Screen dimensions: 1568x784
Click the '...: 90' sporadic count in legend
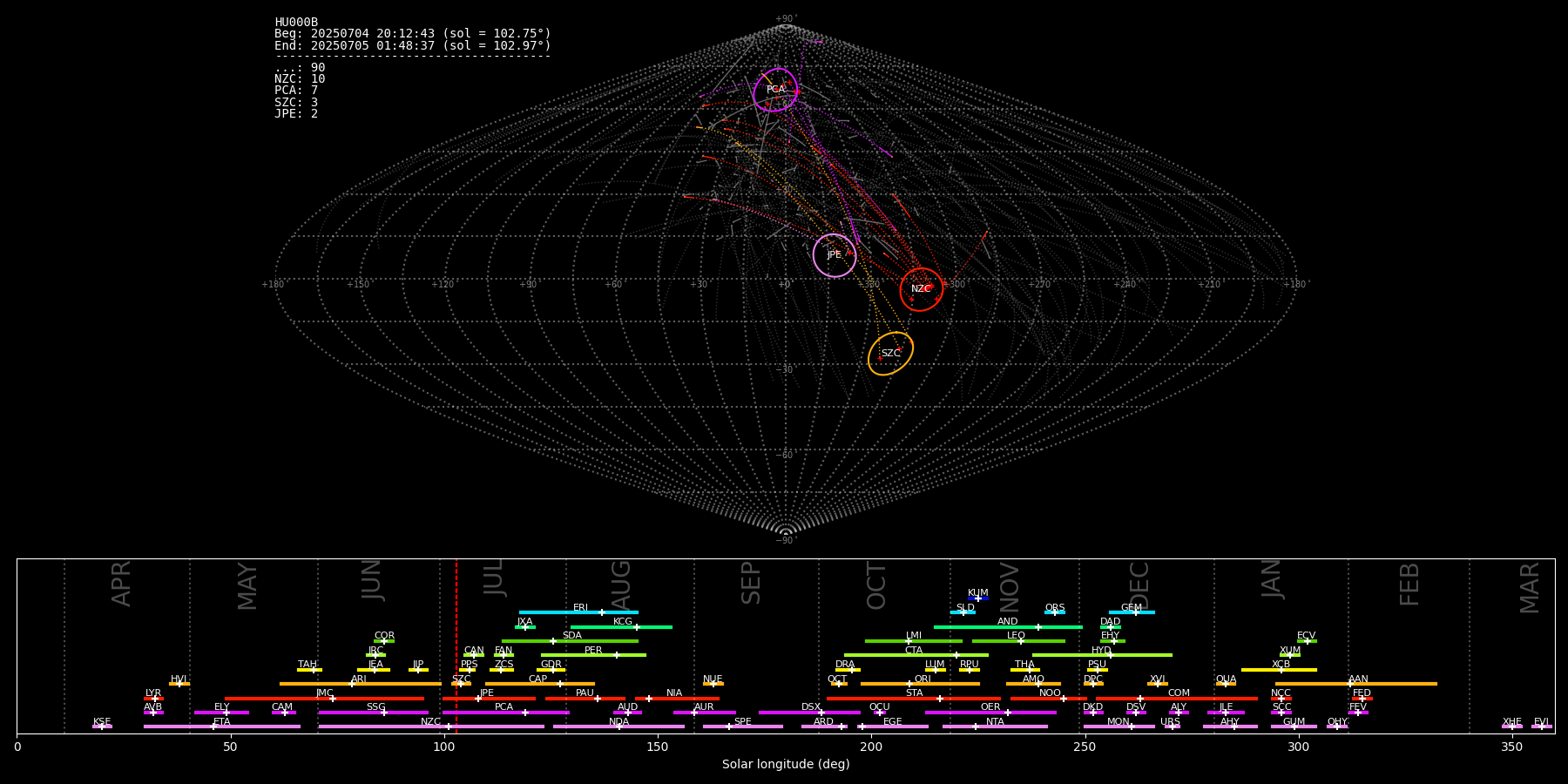coord(300,68)
